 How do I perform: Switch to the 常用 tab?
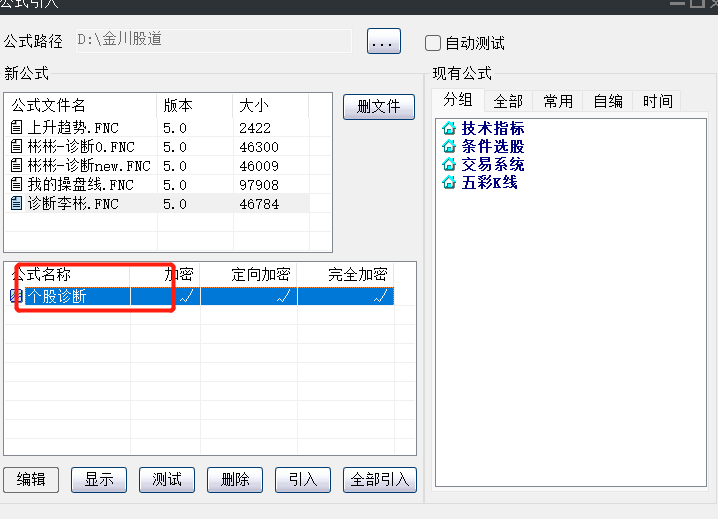tap(558, 101)
